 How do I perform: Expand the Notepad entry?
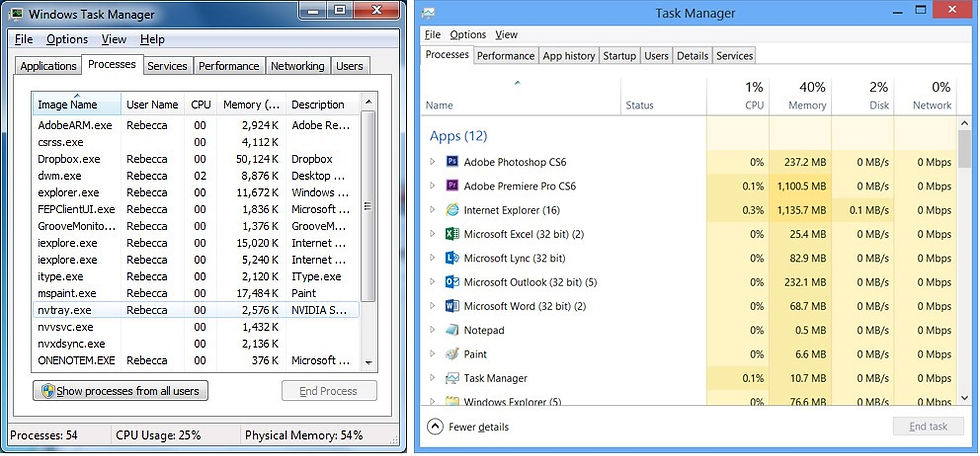point(432,330)
